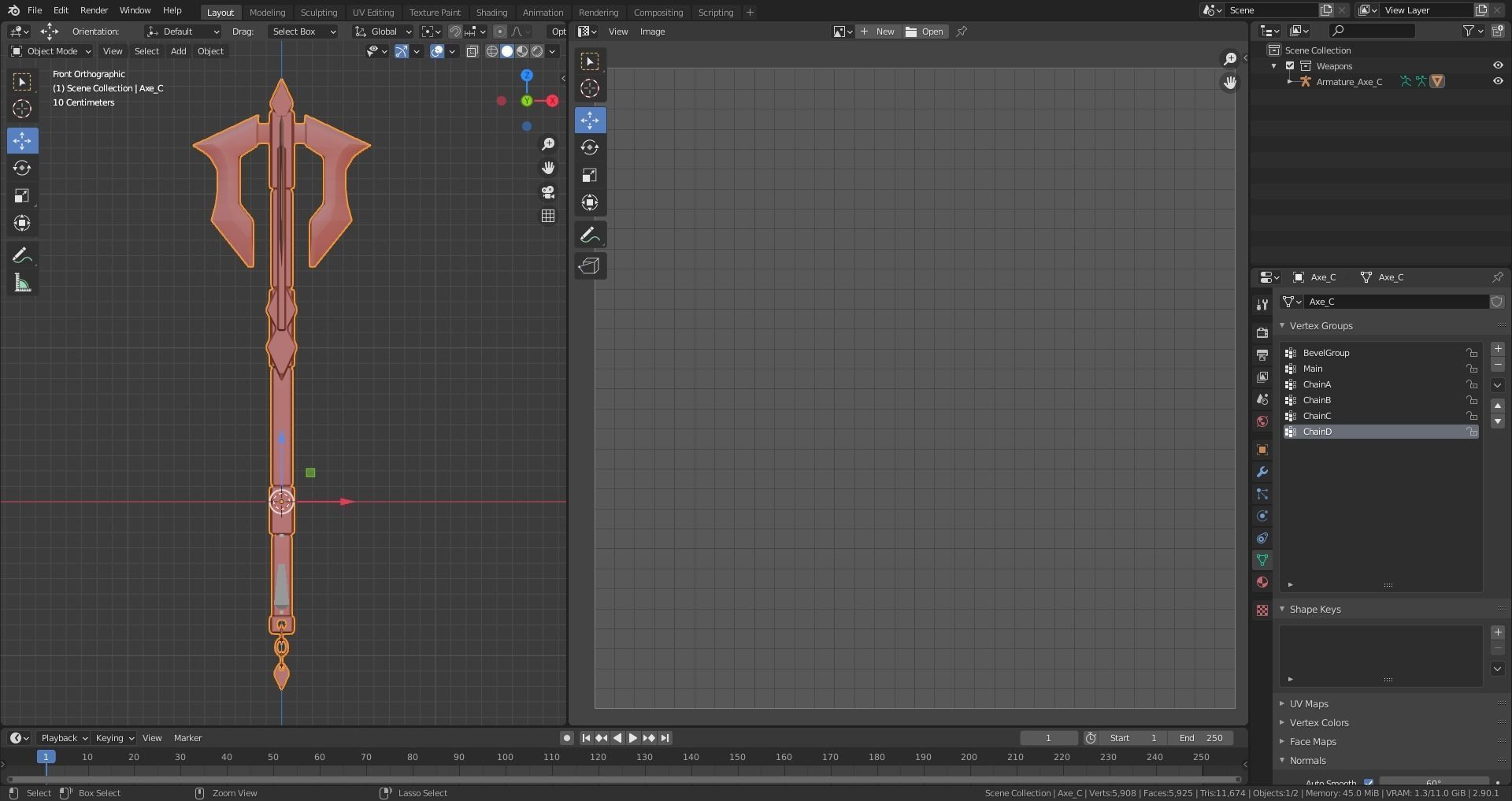Add a new shape key
1512x801 pixels.
pos(1498,632)
